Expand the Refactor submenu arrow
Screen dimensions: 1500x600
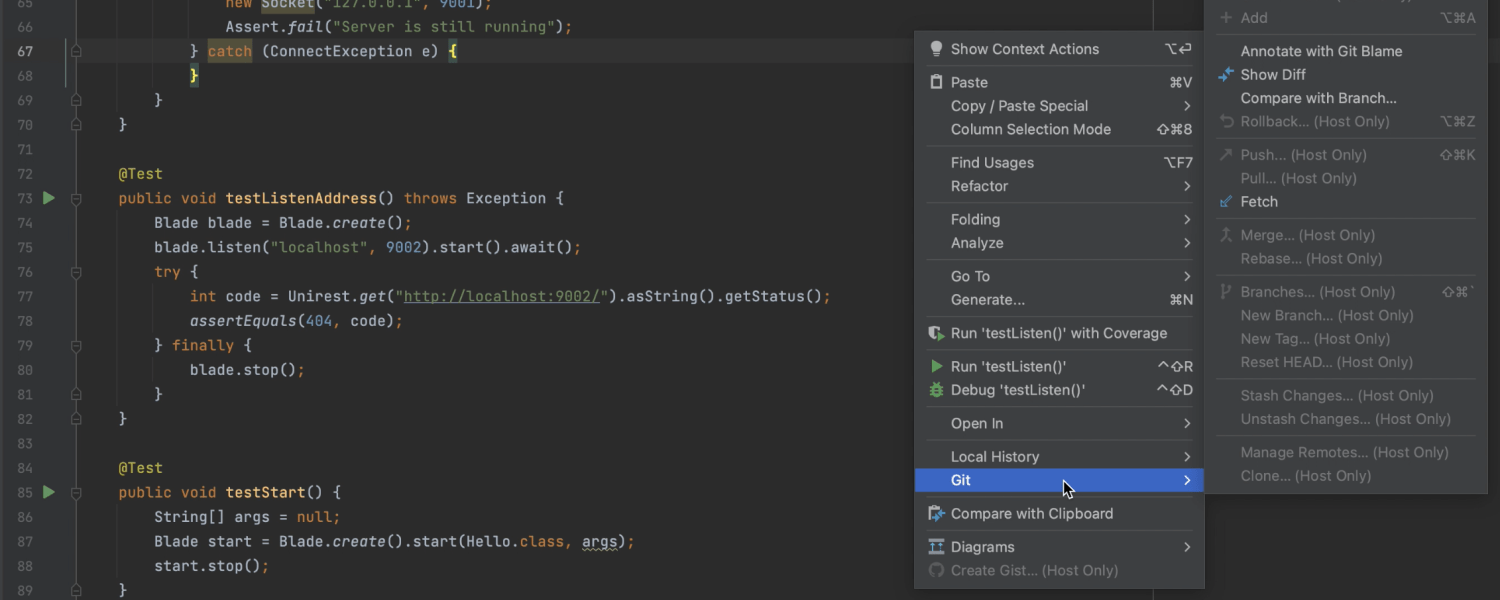click(x=1187, y=186)
